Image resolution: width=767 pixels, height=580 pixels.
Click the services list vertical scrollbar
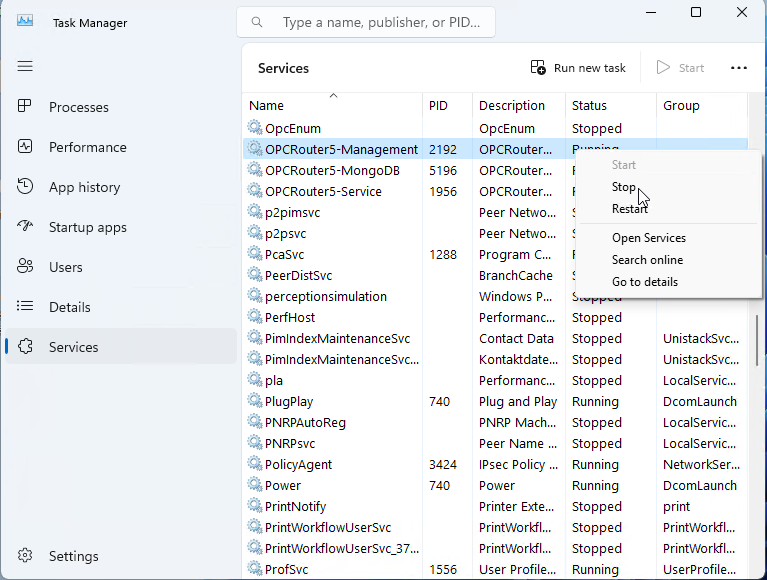(x=758, y=340)
